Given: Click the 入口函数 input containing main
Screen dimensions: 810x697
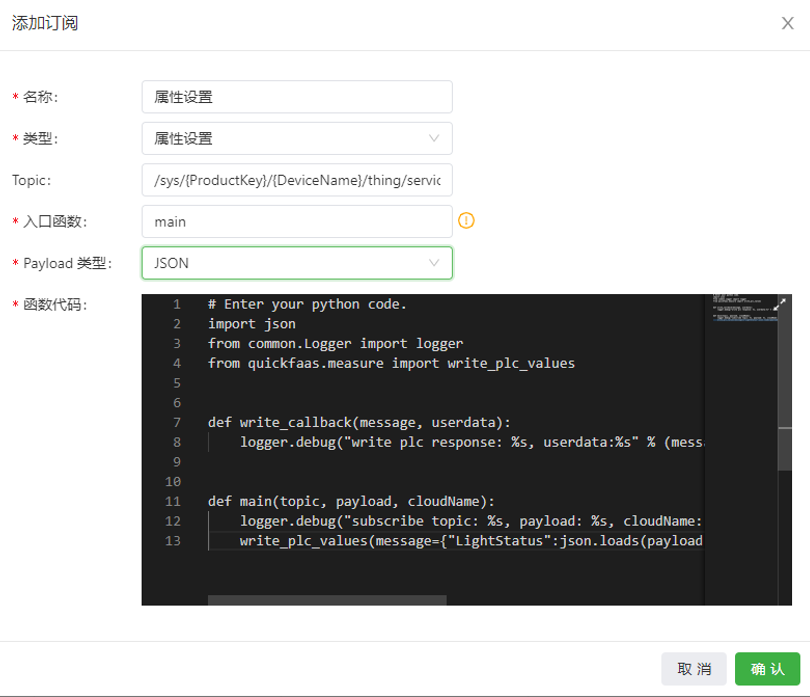Looking at the screenshot, I should [x=297, y=222].
